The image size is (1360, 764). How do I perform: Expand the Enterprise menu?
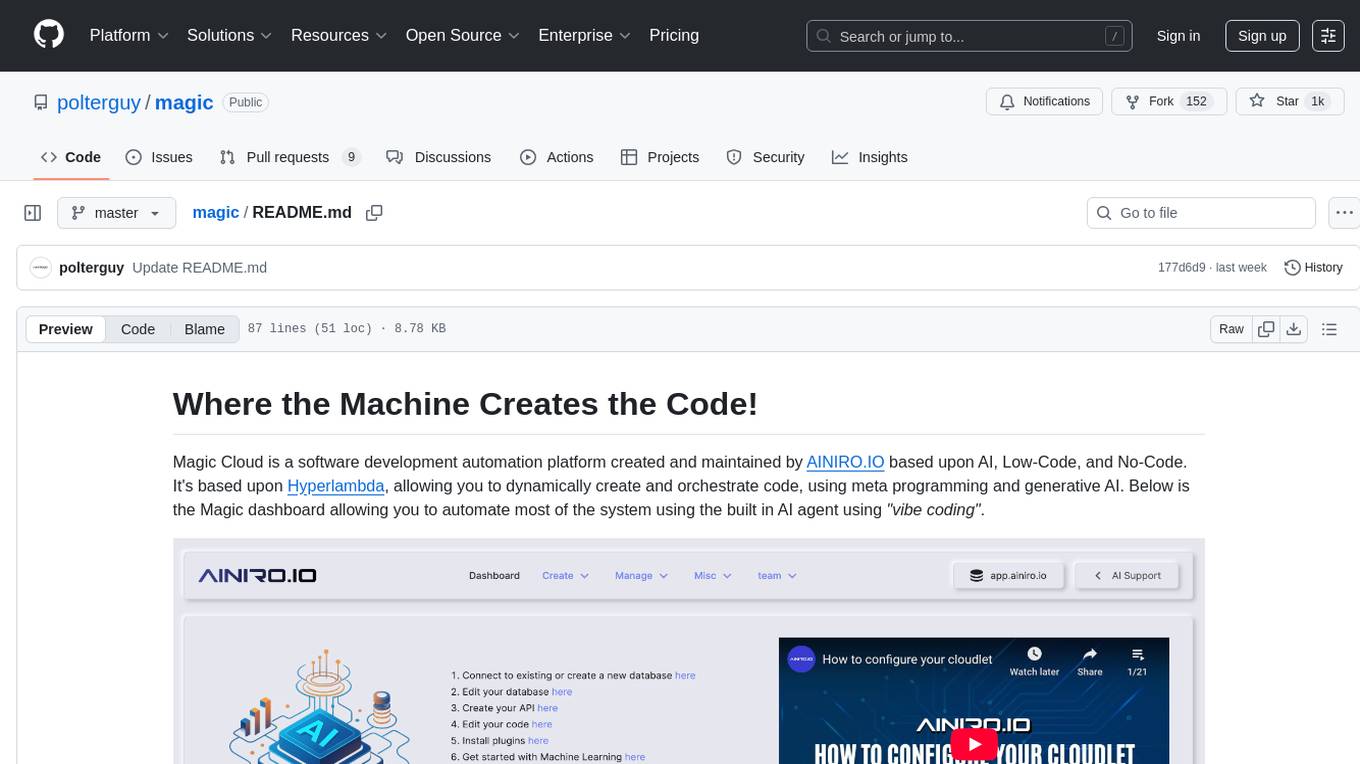(585, 35)
